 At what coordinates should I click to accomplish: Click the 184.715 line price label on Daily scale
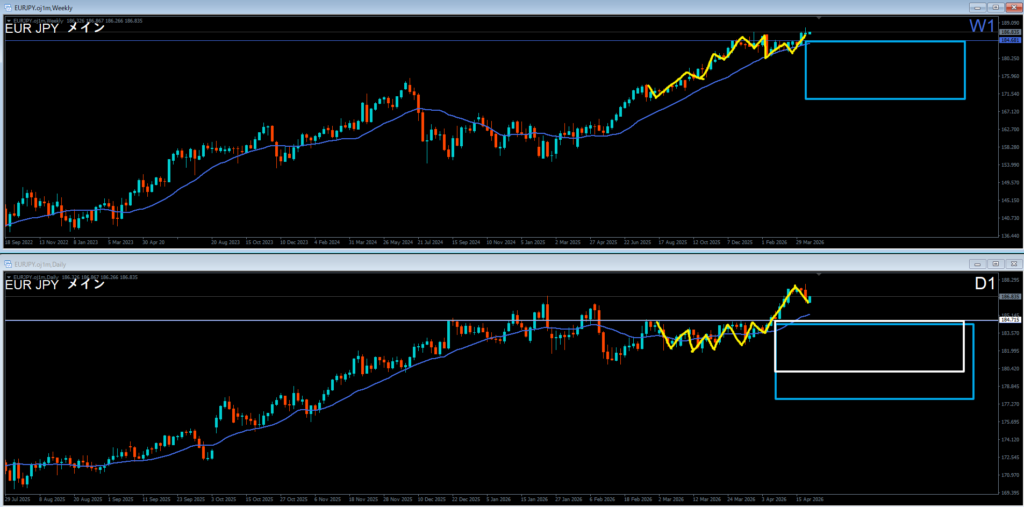(x=1010, y=320)
